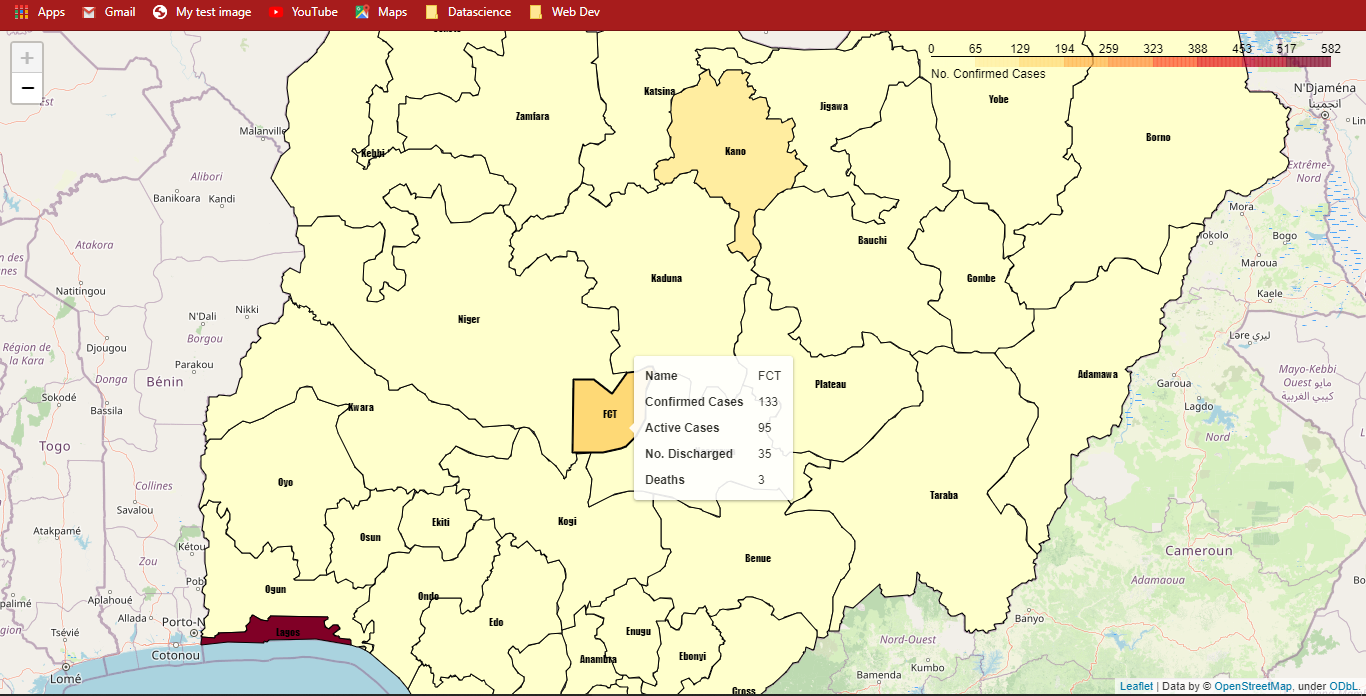Zoom out using the map's minus control
This screenshot has height=696, width=1366.
click(26, 88)
